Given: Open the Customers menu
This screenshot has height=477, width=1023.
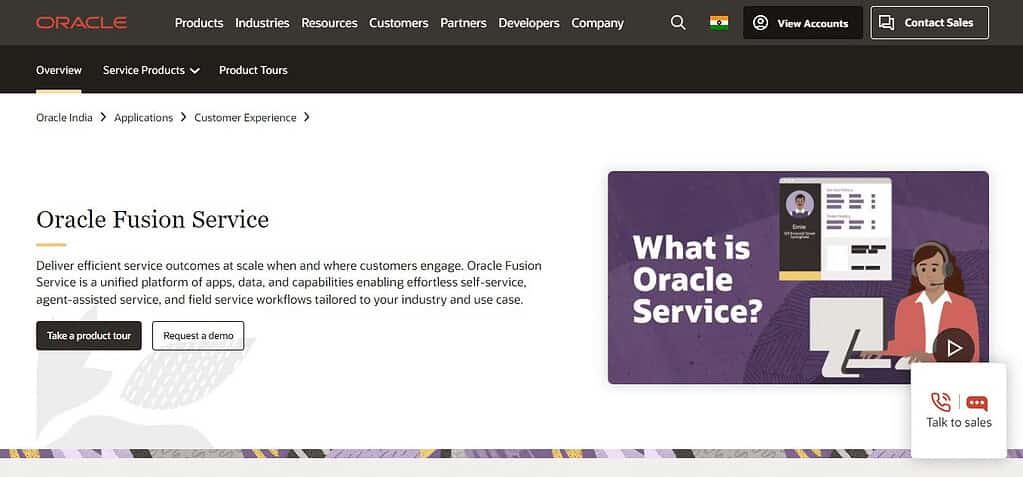Looking at the screenshot, I should tap(399, 23).
